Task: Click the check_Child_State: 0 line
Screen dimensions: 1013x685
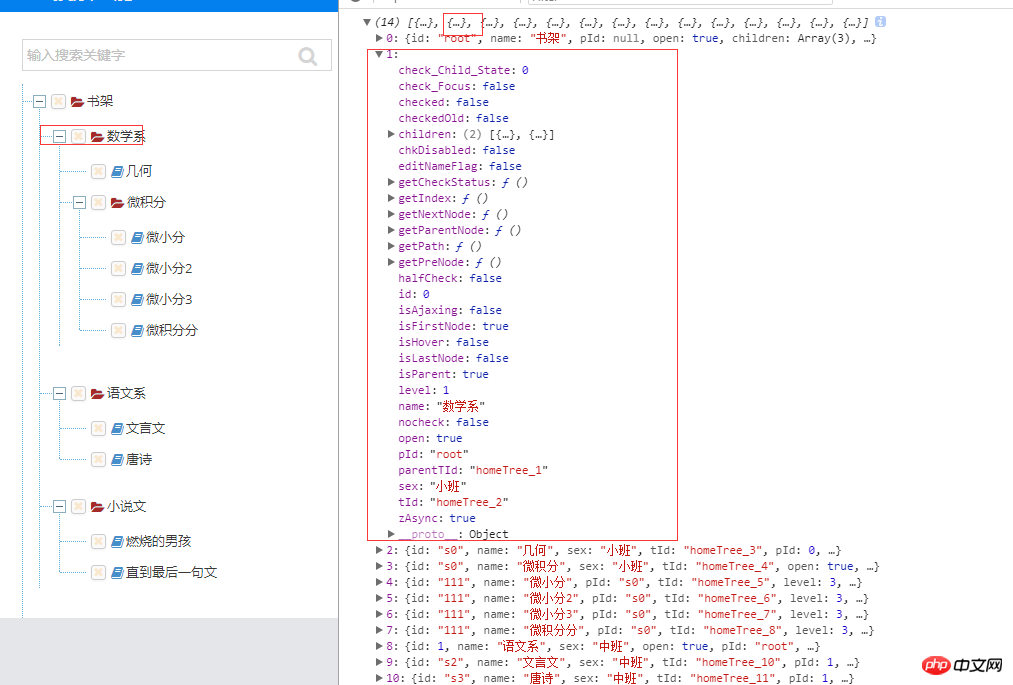Action: [463, 70]
